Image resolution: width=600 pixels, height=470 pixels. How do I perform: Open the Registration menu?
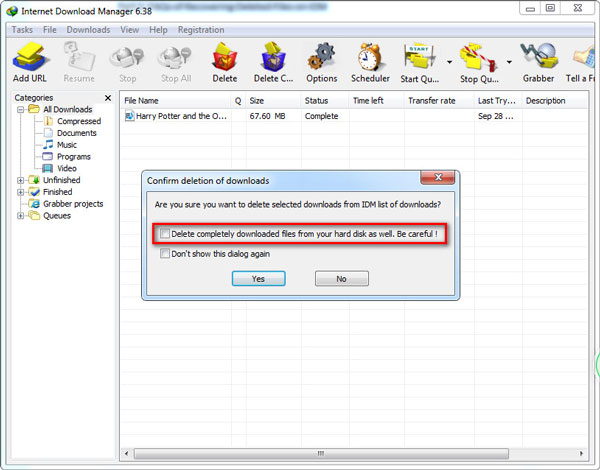201,30
